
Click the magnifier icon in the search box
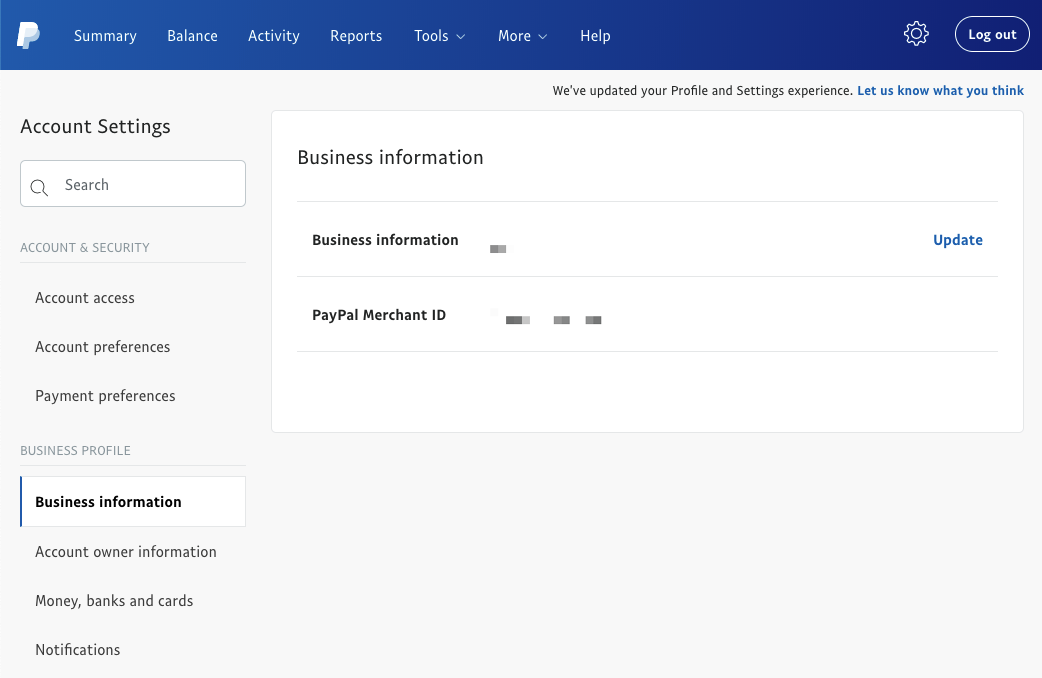pos(39,187)
